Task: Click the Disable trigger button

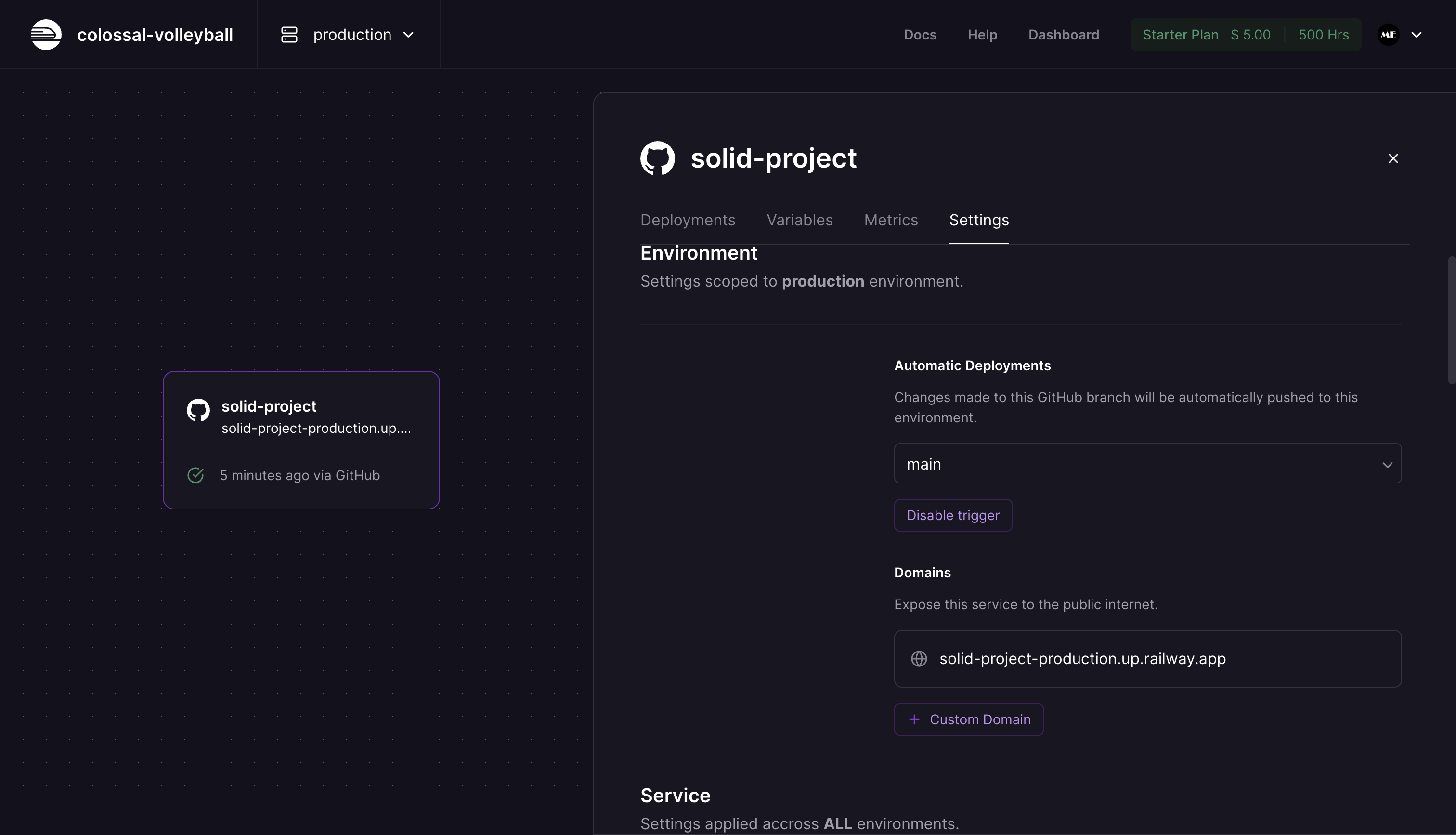Action: [x=953, y=515]
